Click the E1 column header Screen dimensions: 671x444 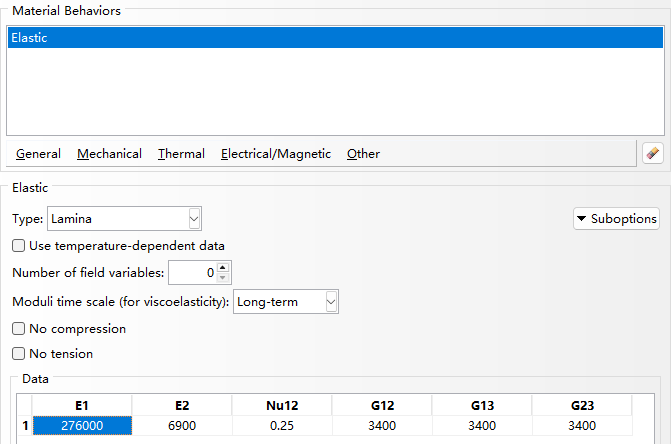[x=82, y=405]
